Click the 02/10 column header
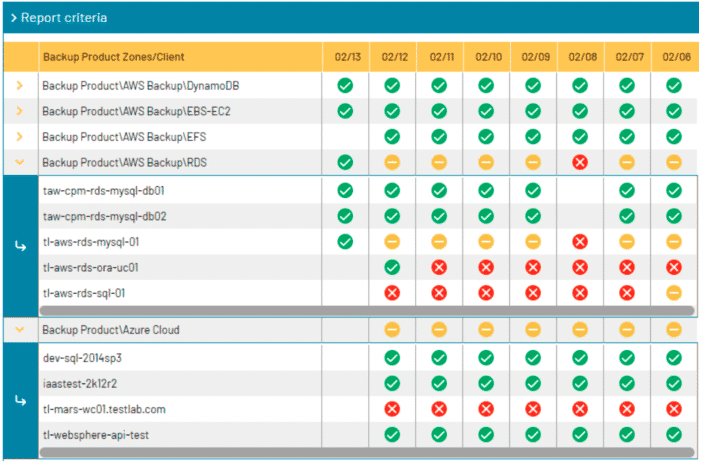This screenshot has width=702, height=464. tap(488, 57)
